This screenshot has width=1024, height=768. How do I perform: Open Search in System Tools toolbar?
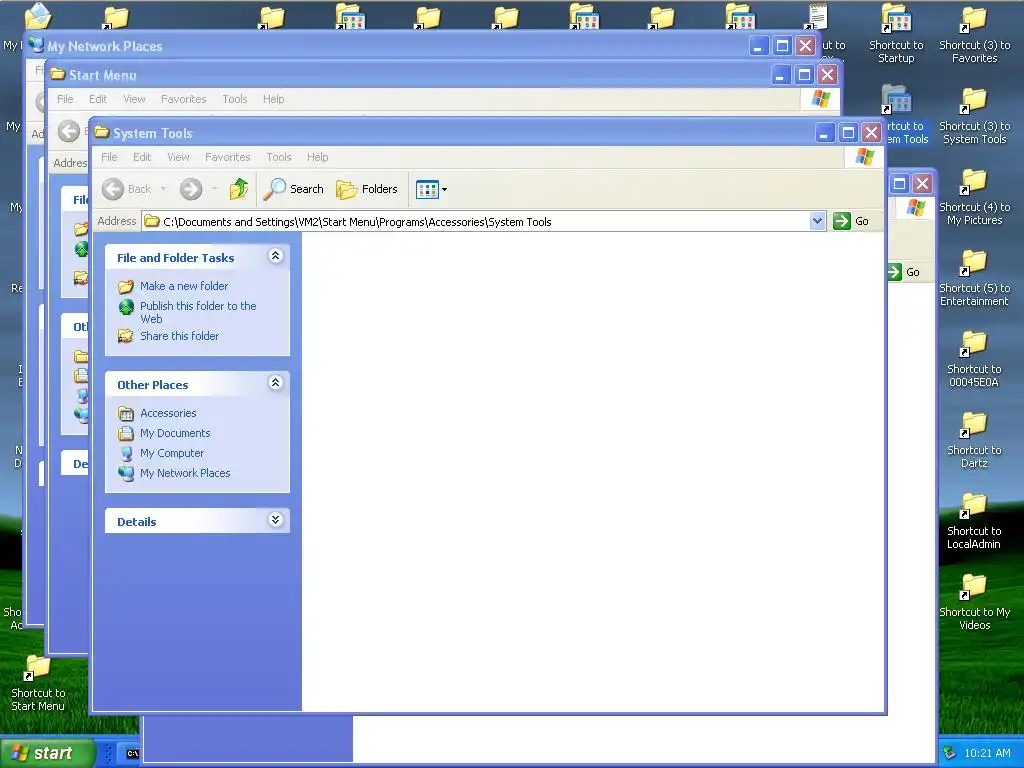click(293, 189)
